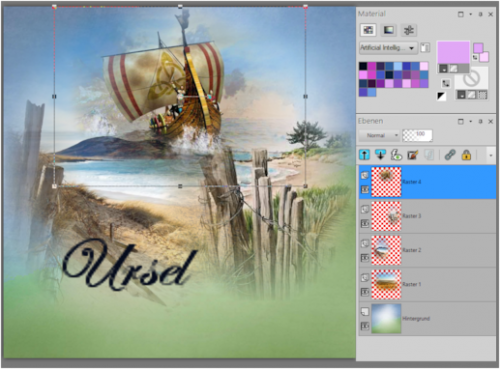Screen dimensions: 500x369
Task: Click the layer opacity field showing 100
Action: point(417,135)
